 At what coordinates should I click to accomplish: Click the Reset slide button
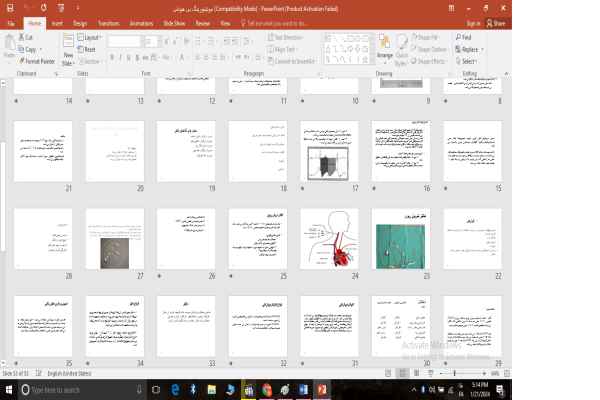[x=88, y=48]
